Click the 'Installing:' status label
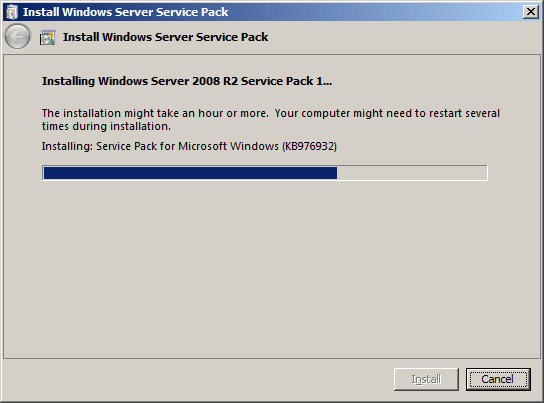544x403 pixels. (67, 146)
